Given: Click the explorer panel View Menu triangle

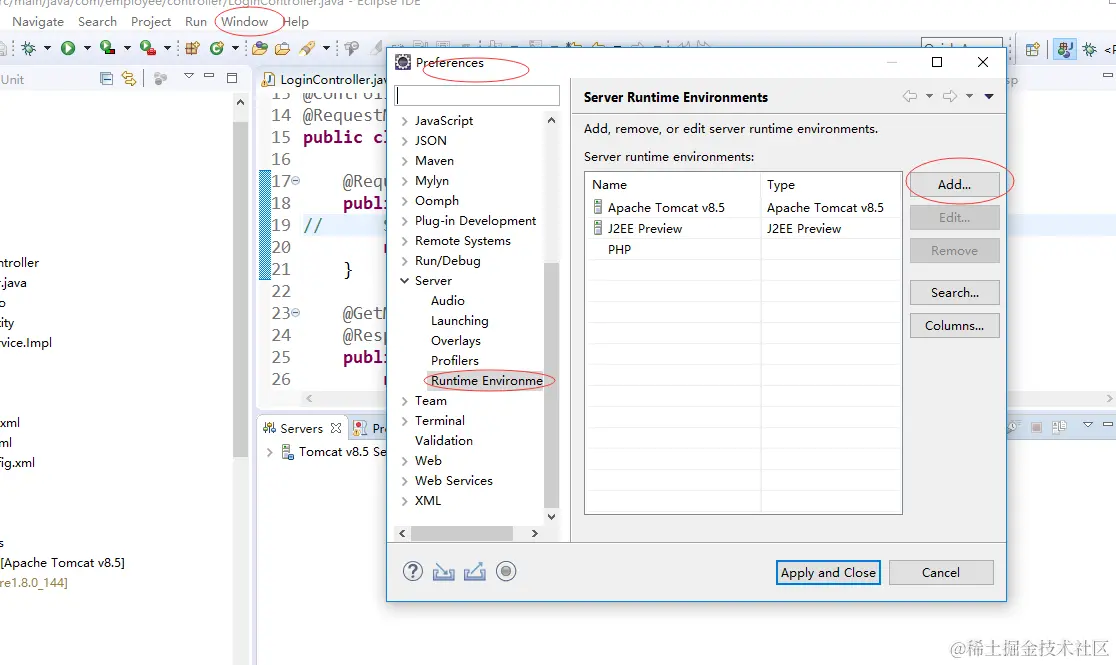Looking at the screenshot, I should (189, 75).
